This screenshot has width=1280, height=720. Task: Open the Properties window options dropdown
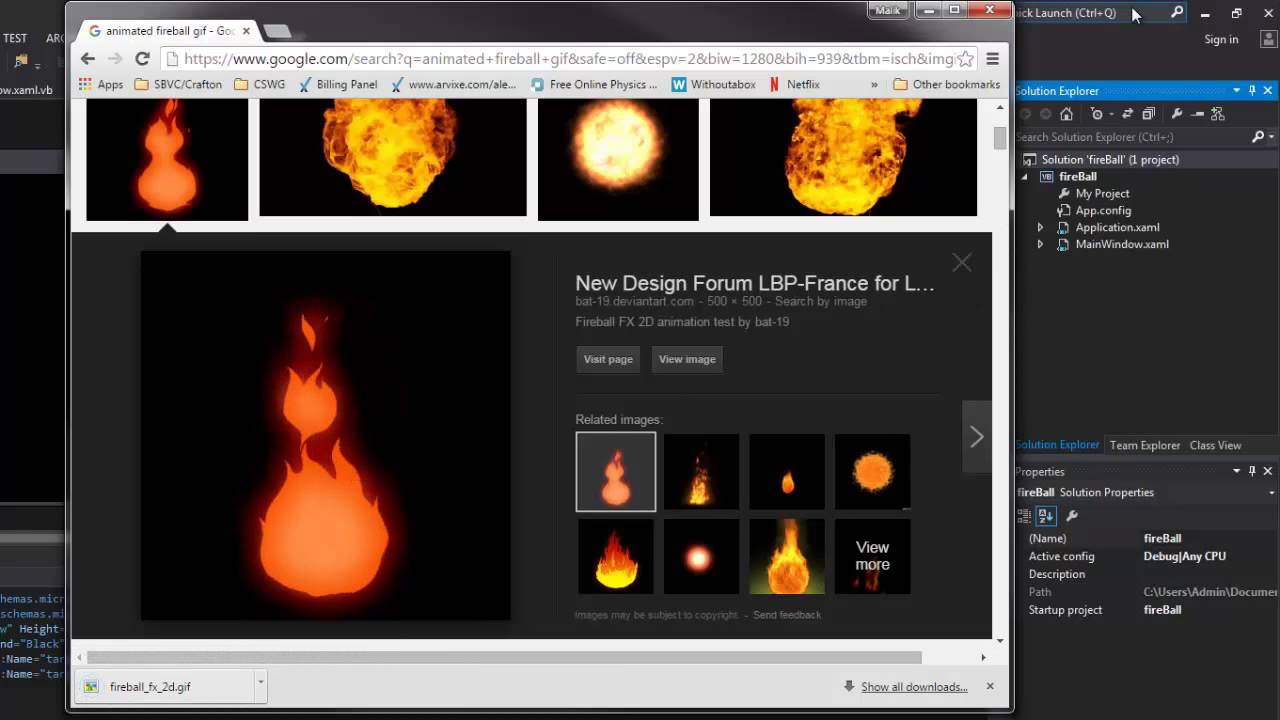pos(1236,471)
